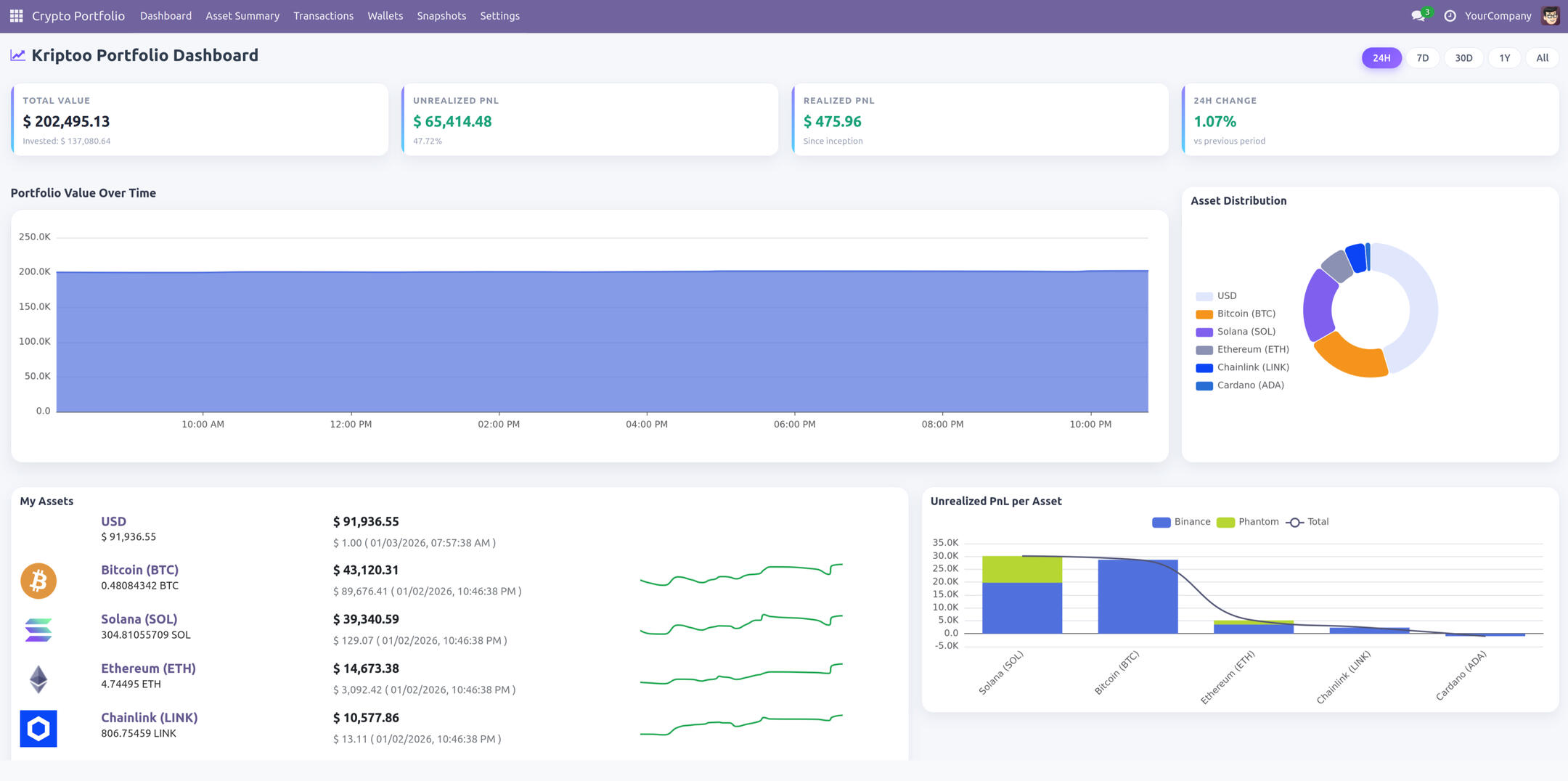Open the Bitcoin (BTC) asset link
The image size is (1568, 781).
(x=139, y=570)
